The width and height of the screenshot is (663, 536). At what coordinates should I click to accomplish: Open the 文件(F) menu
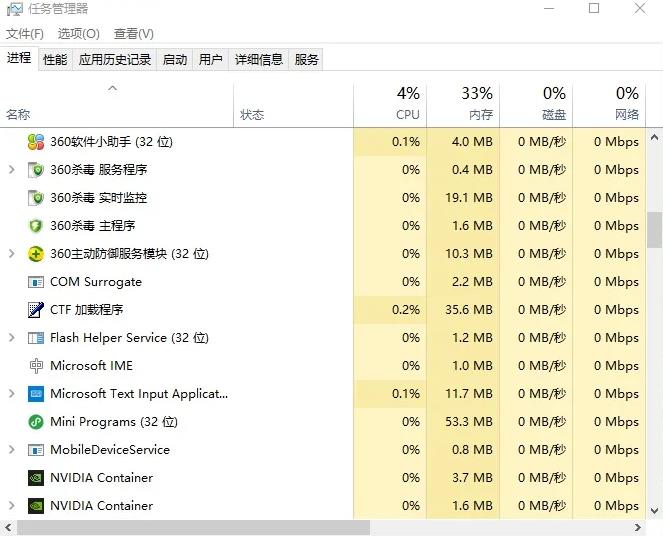coord(25,34)
